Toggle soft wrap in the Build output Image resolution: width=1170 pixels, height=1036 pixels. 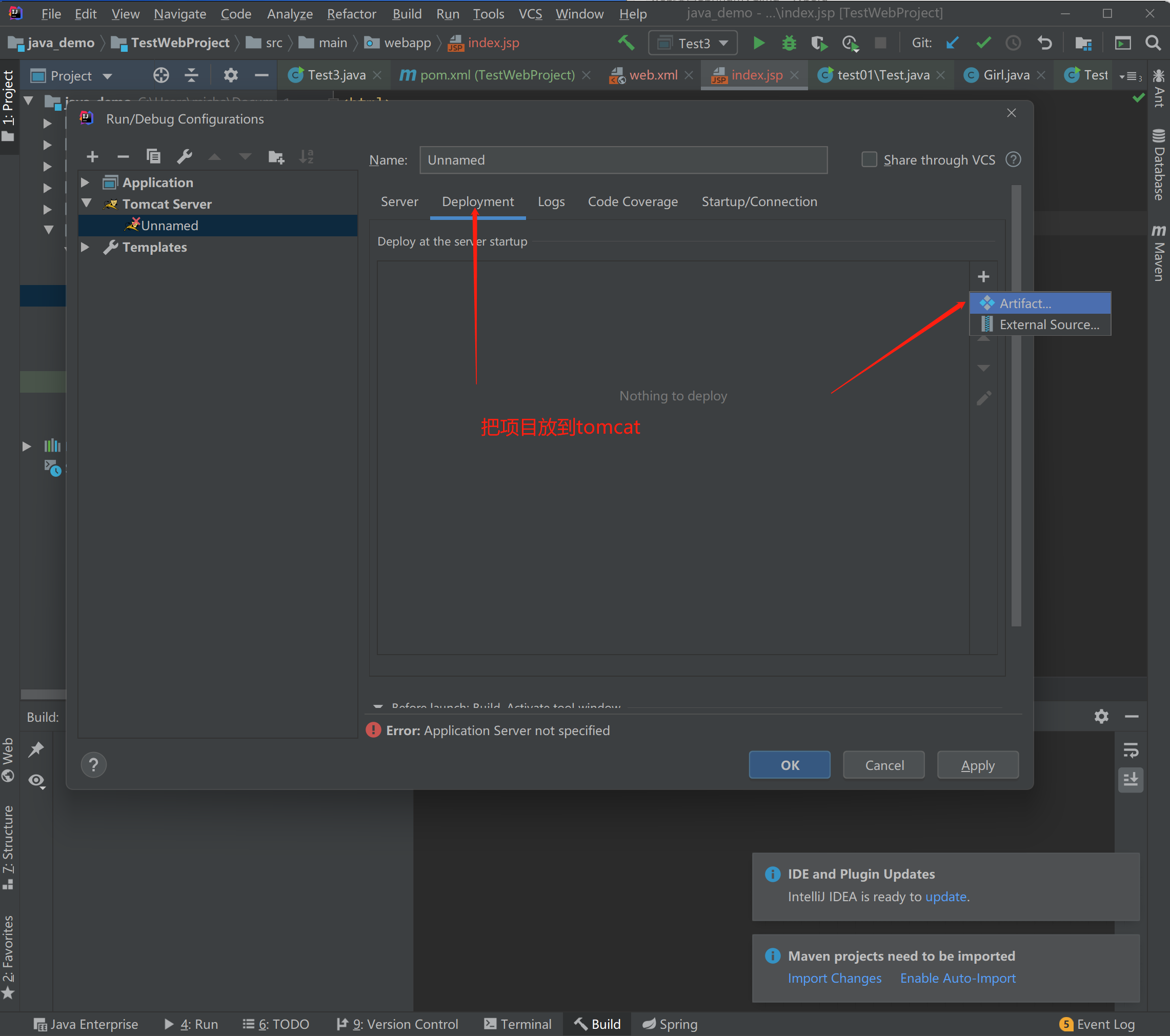click(1131, 749)
